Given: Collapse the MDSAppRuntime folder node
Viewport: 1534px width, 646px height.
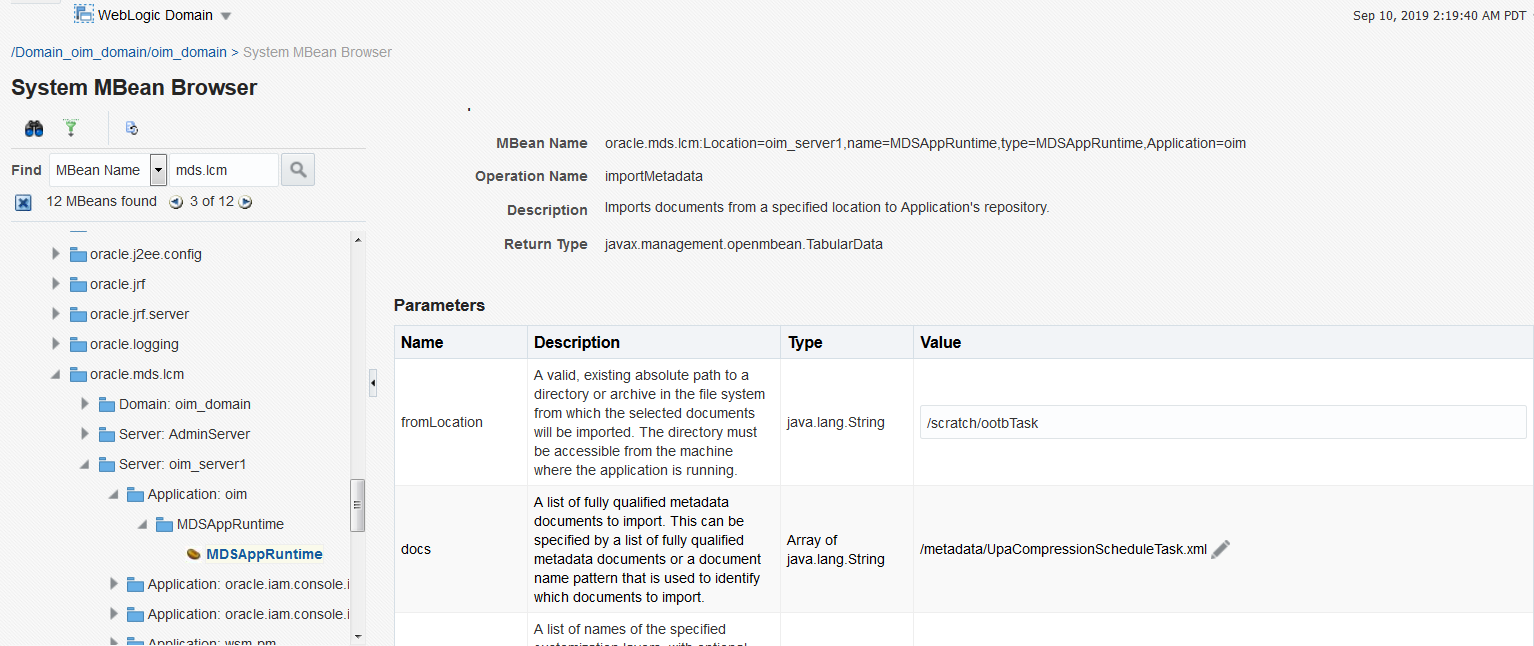Looking at the screenshot, I should [143, 524].
